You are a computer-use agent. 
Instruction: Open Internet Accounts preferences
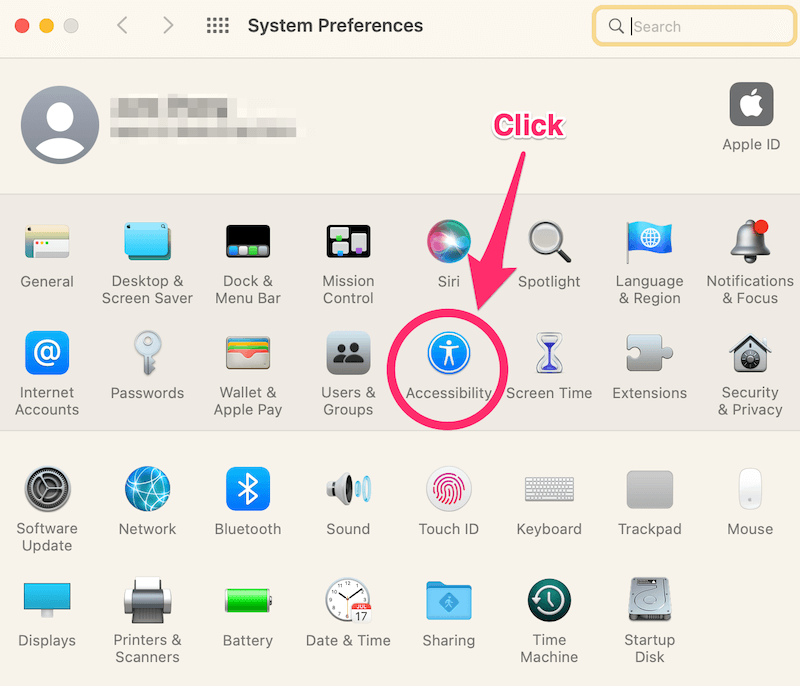pos(47,353)
